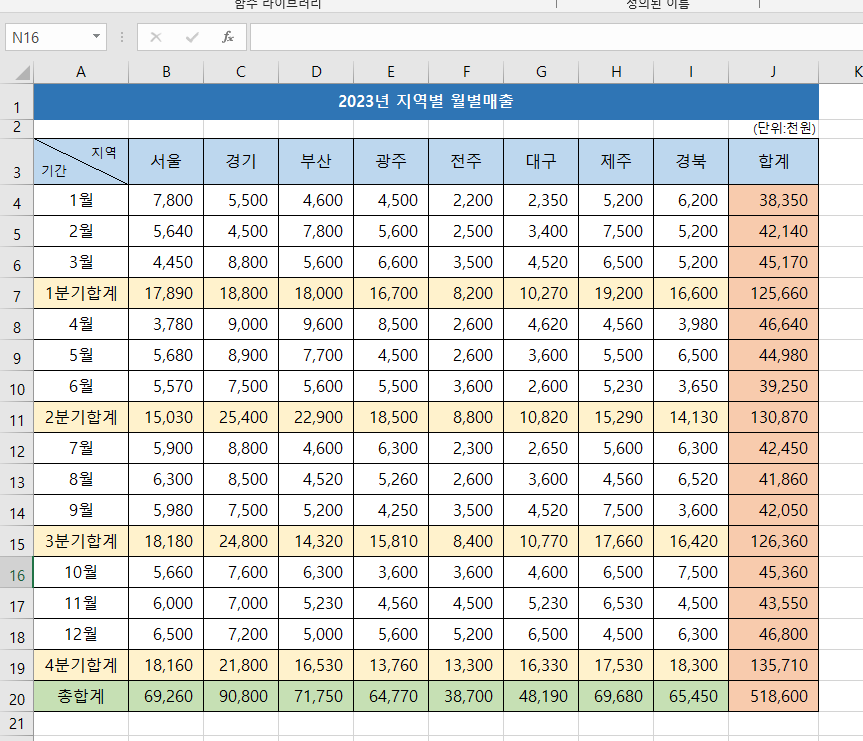
Task: Select 총합계 서울 cell 69,260
Action: coord(166,696)
